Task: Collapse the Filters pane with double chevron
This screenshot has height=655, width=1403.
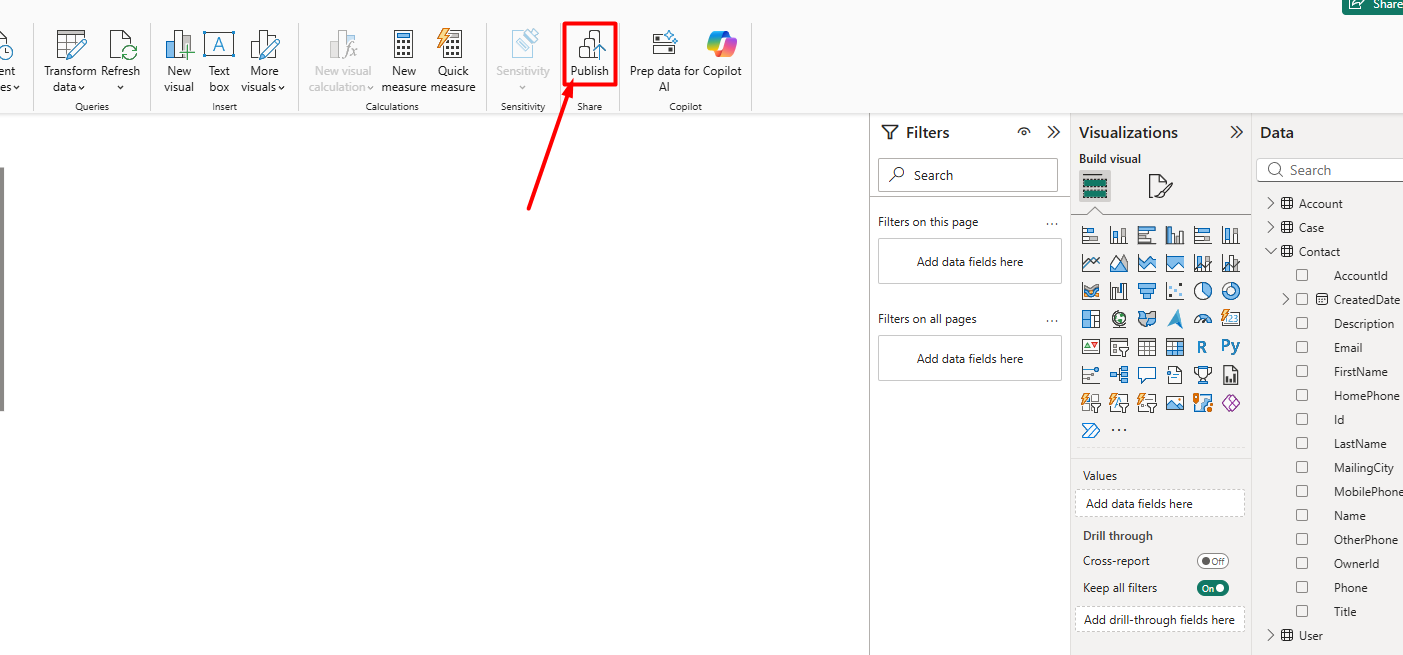Action: tap(1053, 132)
